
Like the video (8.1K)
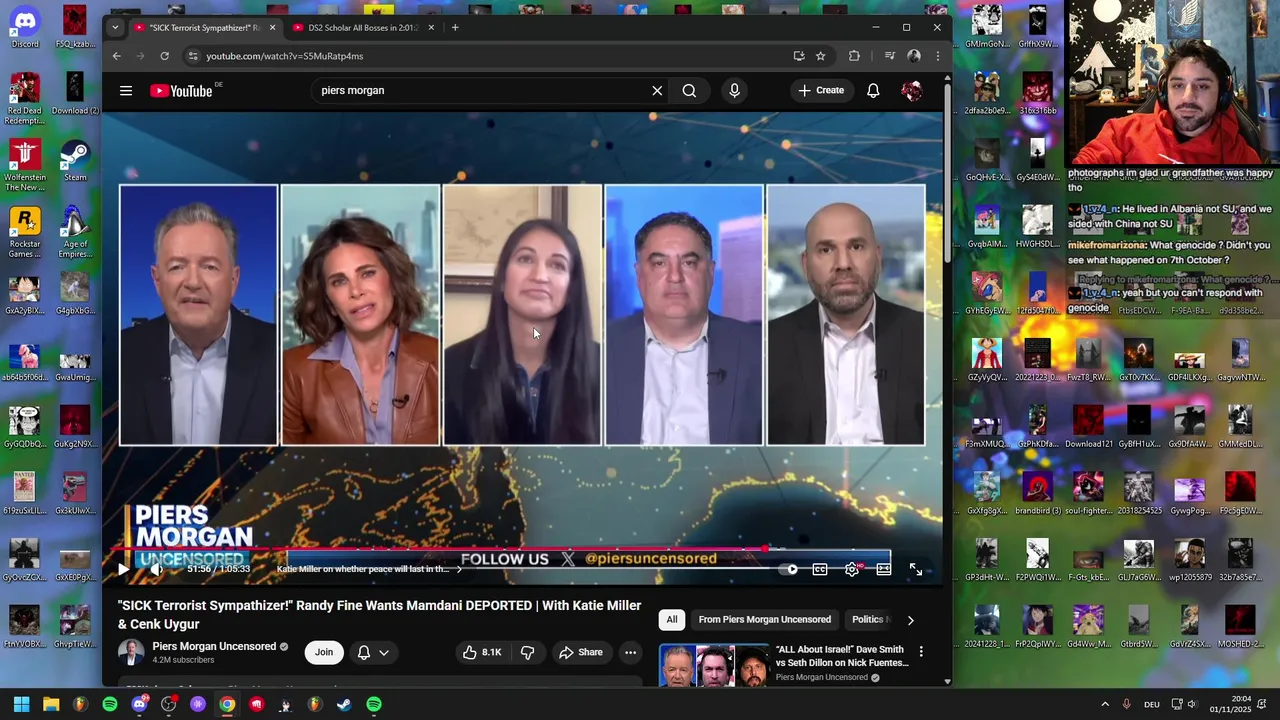pos(482,652)
